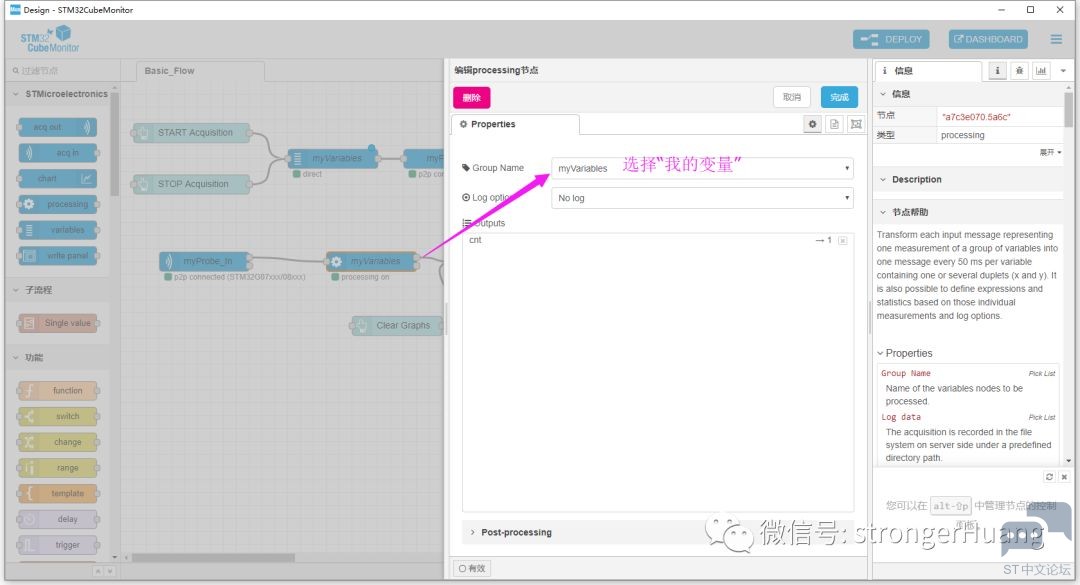Screen dimensions: 1080x585
Task: Trigger the START Acquisition node button
Action: point(142,132)
